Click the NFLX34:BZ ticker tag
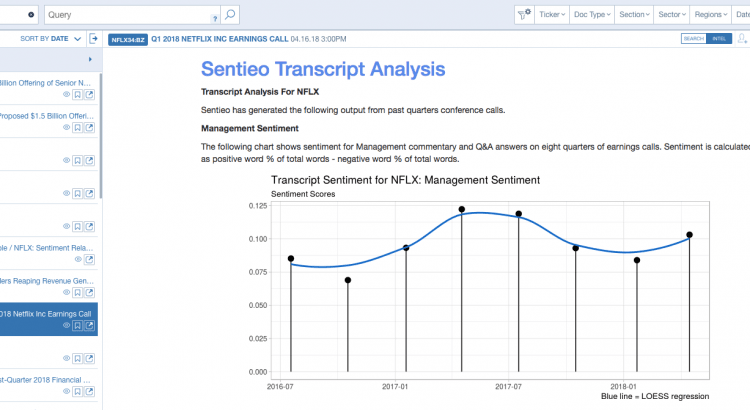Screen dimensions: 750x410 127,39
